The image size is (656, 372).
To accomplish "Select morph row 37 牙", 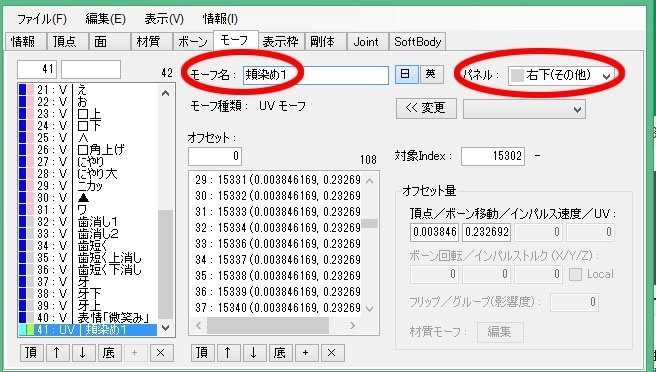I will (88, 282).
